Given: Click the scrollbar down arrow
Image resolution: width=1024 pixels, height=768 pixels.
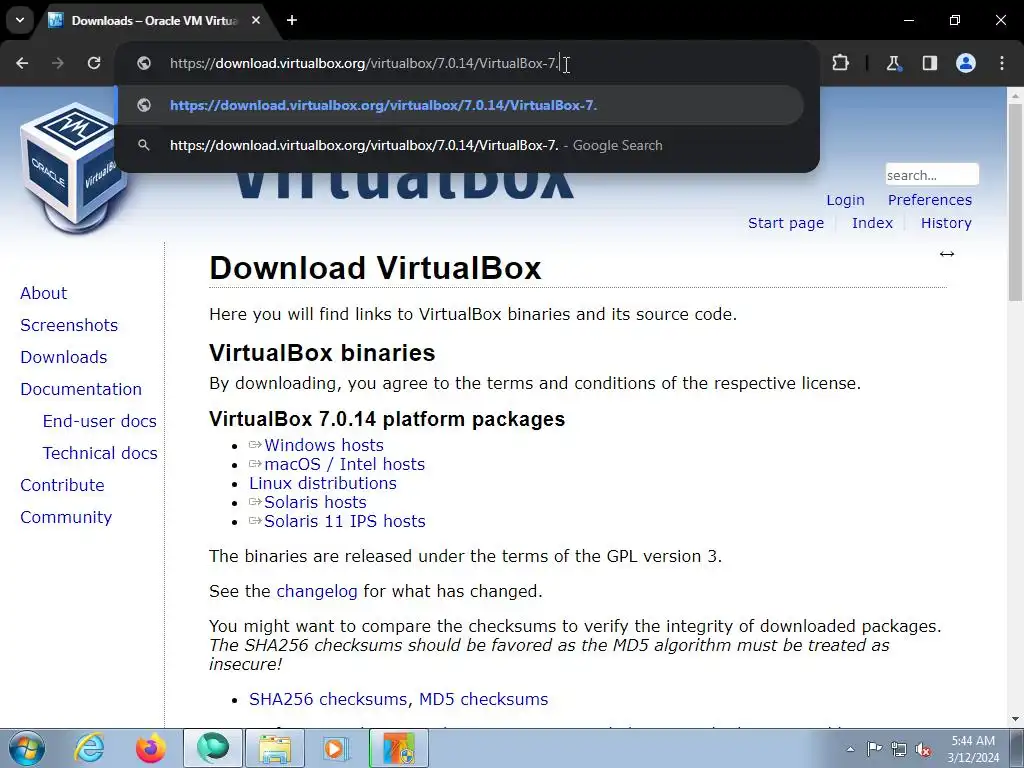Looking at the screenshot, I should 1015,719.
